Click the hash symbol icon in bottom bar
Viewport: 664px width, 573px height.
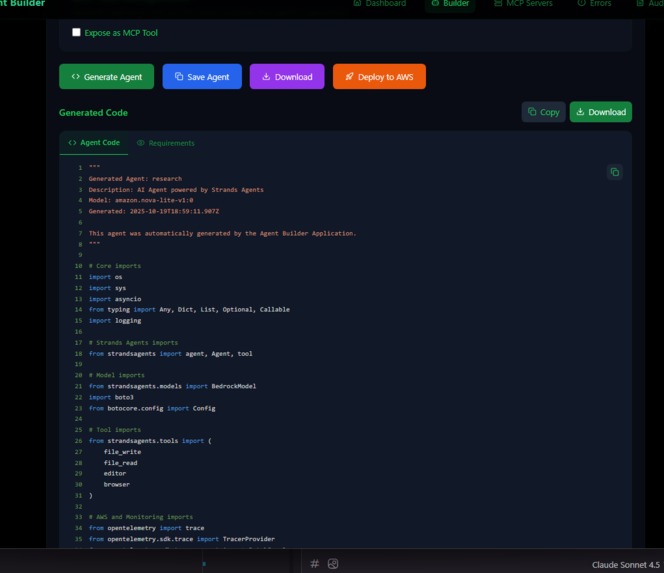point(315,564)
